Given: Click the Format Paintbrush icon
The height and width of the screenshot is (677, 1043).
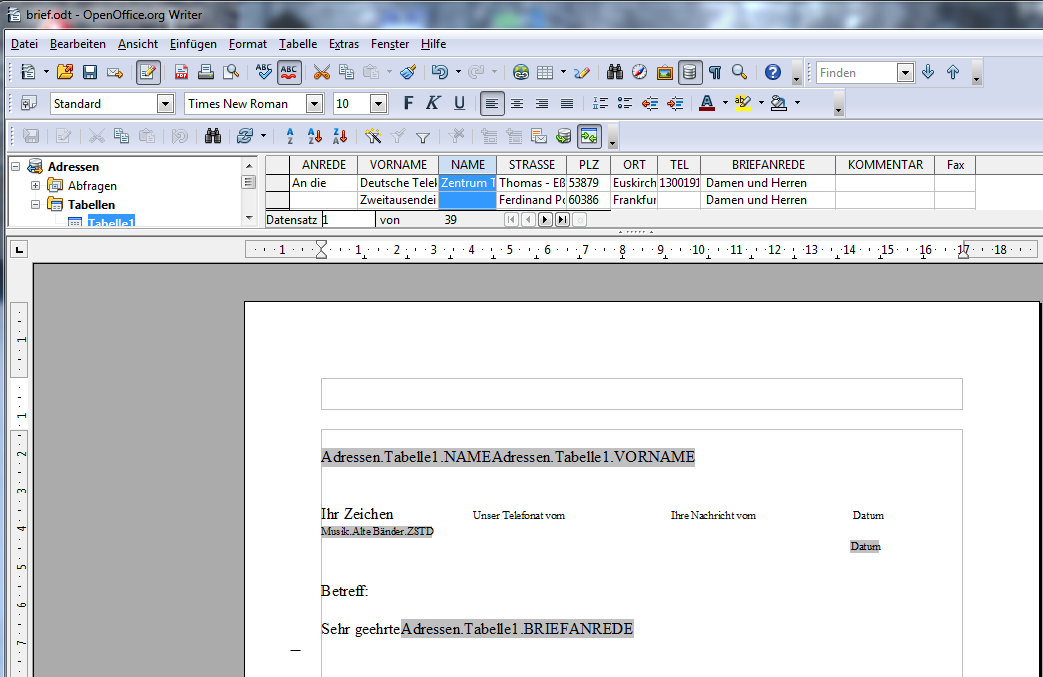Looking at the screenshot, I should tap(408, 72).
